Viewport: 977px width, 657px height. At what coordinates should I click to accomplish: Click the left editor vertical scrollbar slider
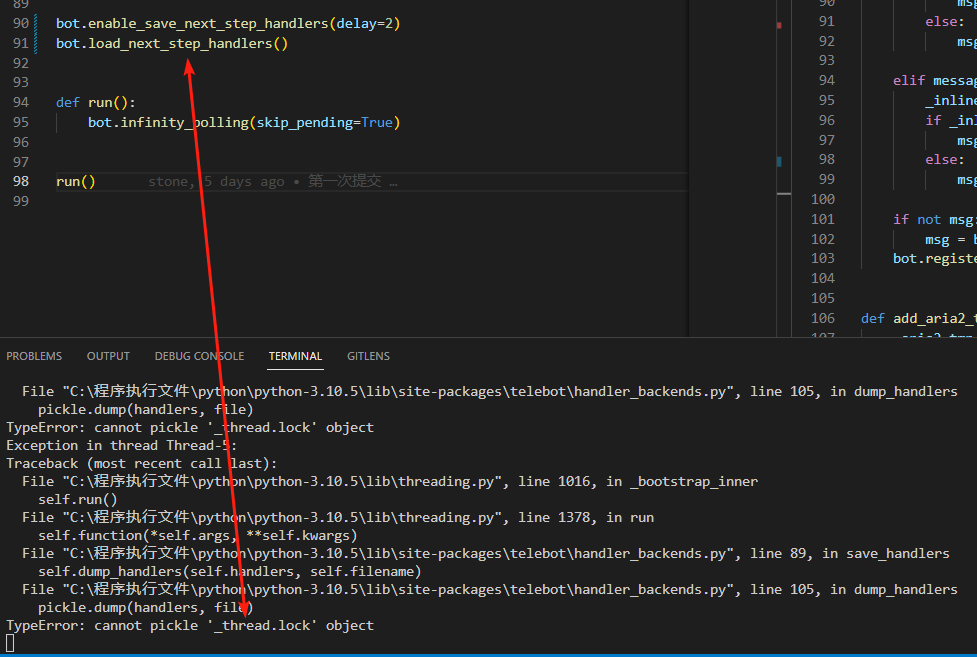(x=784, y=194)
